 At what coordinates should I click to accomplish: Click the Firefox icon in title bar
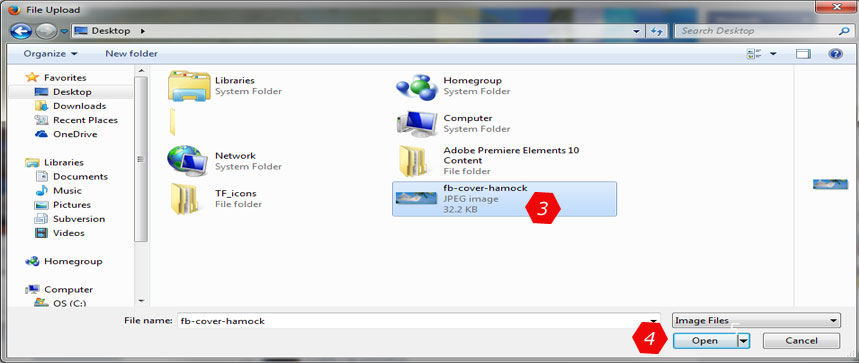tap(14, 9)
